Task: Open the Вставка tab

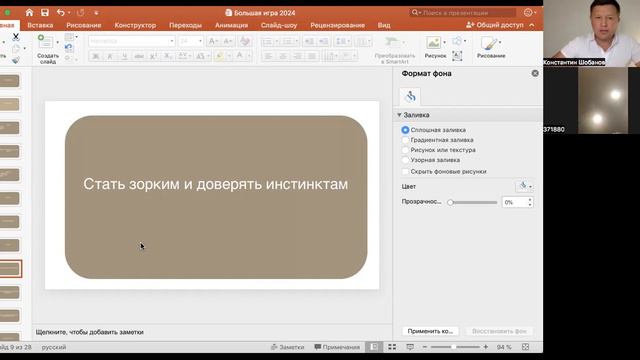Action: (x=40, y=25)
